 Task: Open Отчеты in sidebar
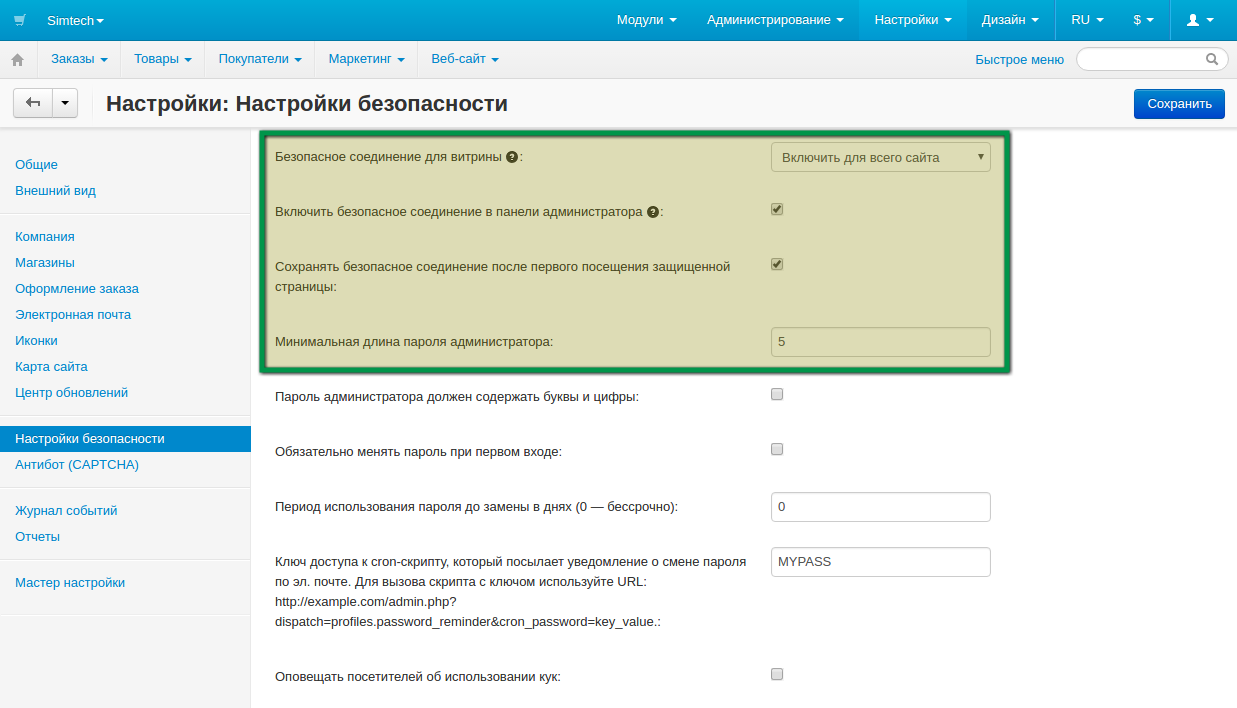pos(37,536)
